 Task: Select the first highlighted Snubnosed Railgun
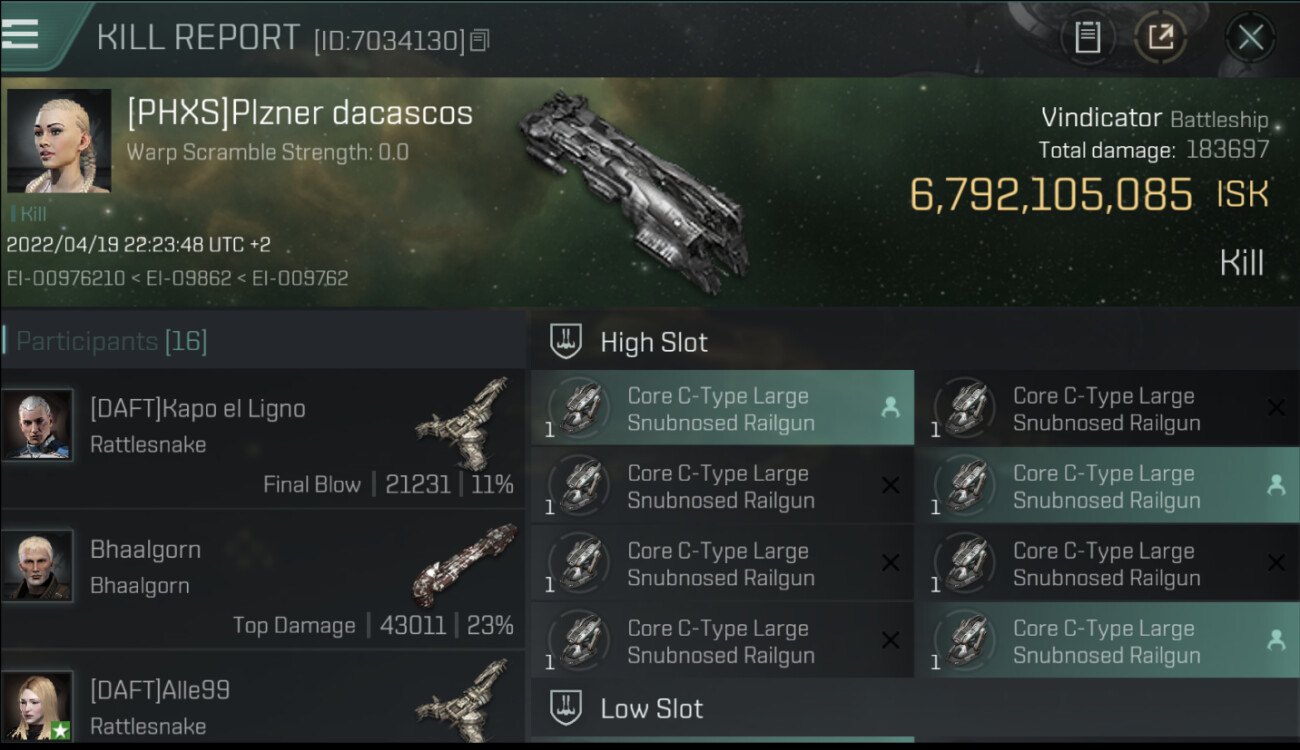click(722, 408)
